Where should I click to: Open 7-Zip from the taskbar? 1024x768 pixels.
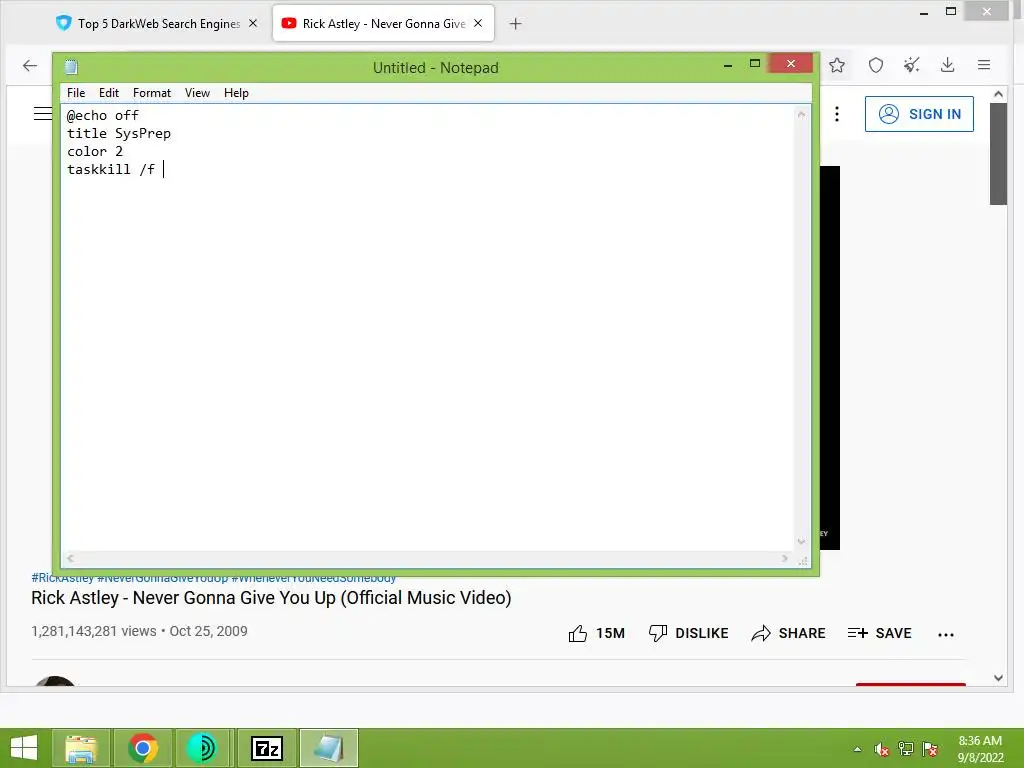[x=266, y=748]
